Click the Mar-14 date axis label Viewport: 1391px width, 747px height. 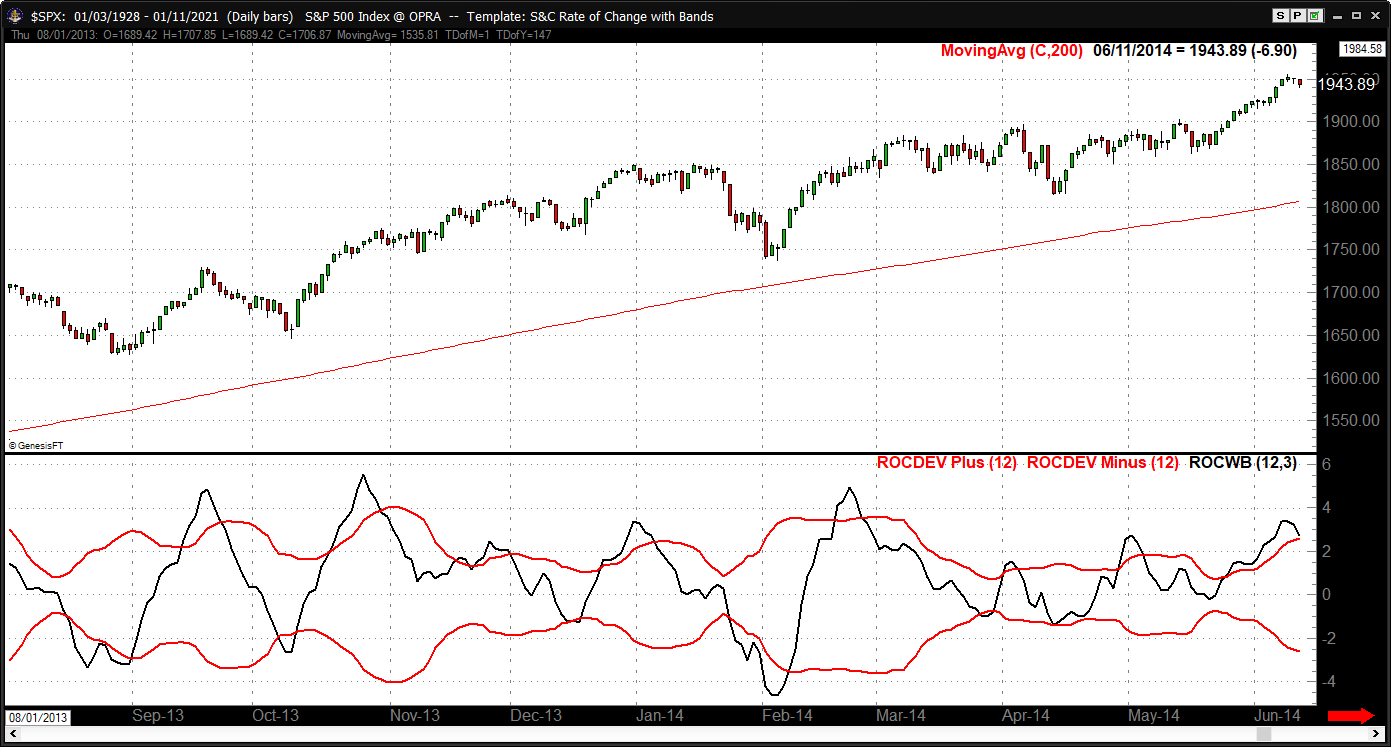point(901,716)
